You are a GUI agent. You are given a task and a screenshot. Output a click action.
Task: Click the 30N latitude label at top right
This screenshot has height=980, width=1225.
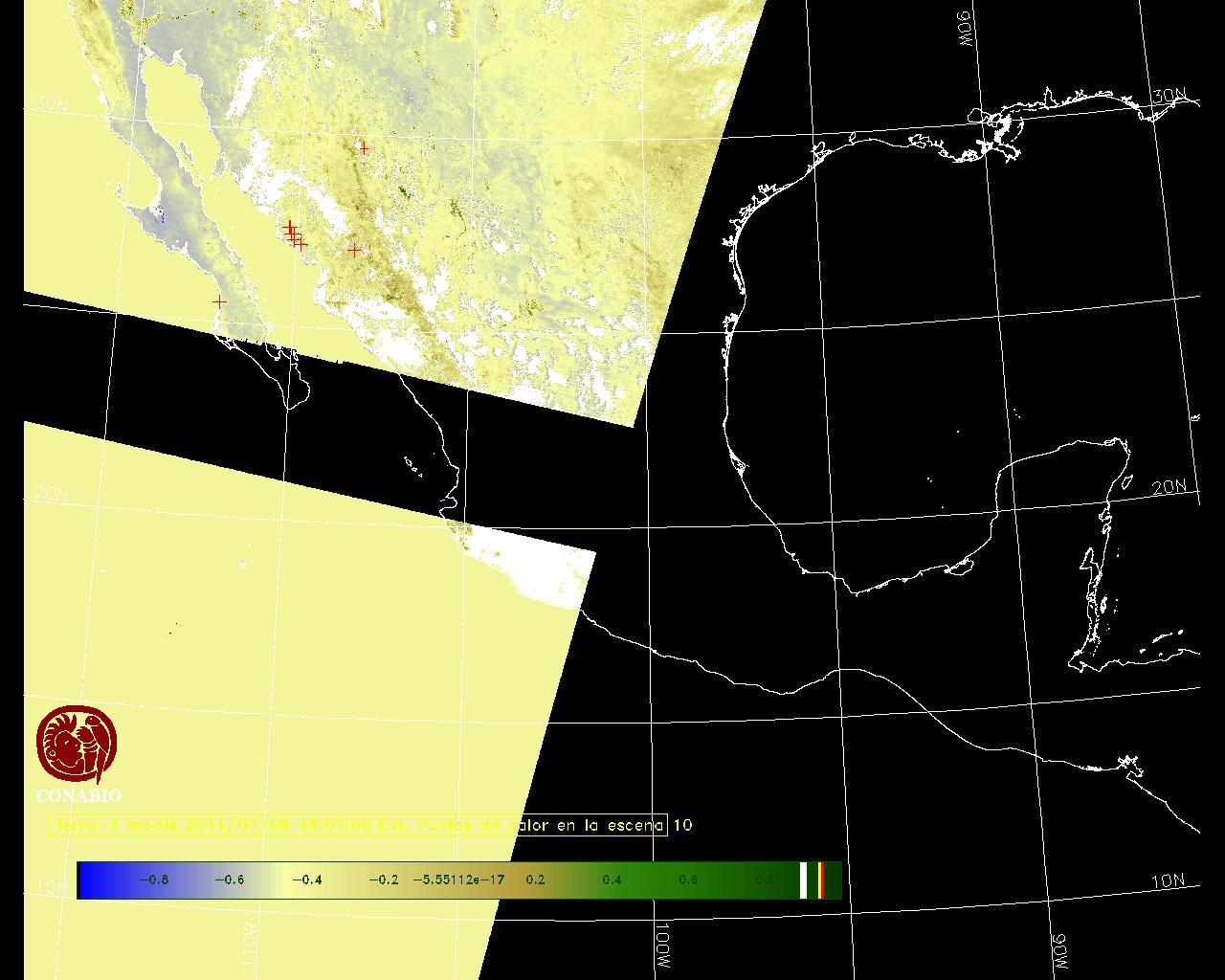1169,97
